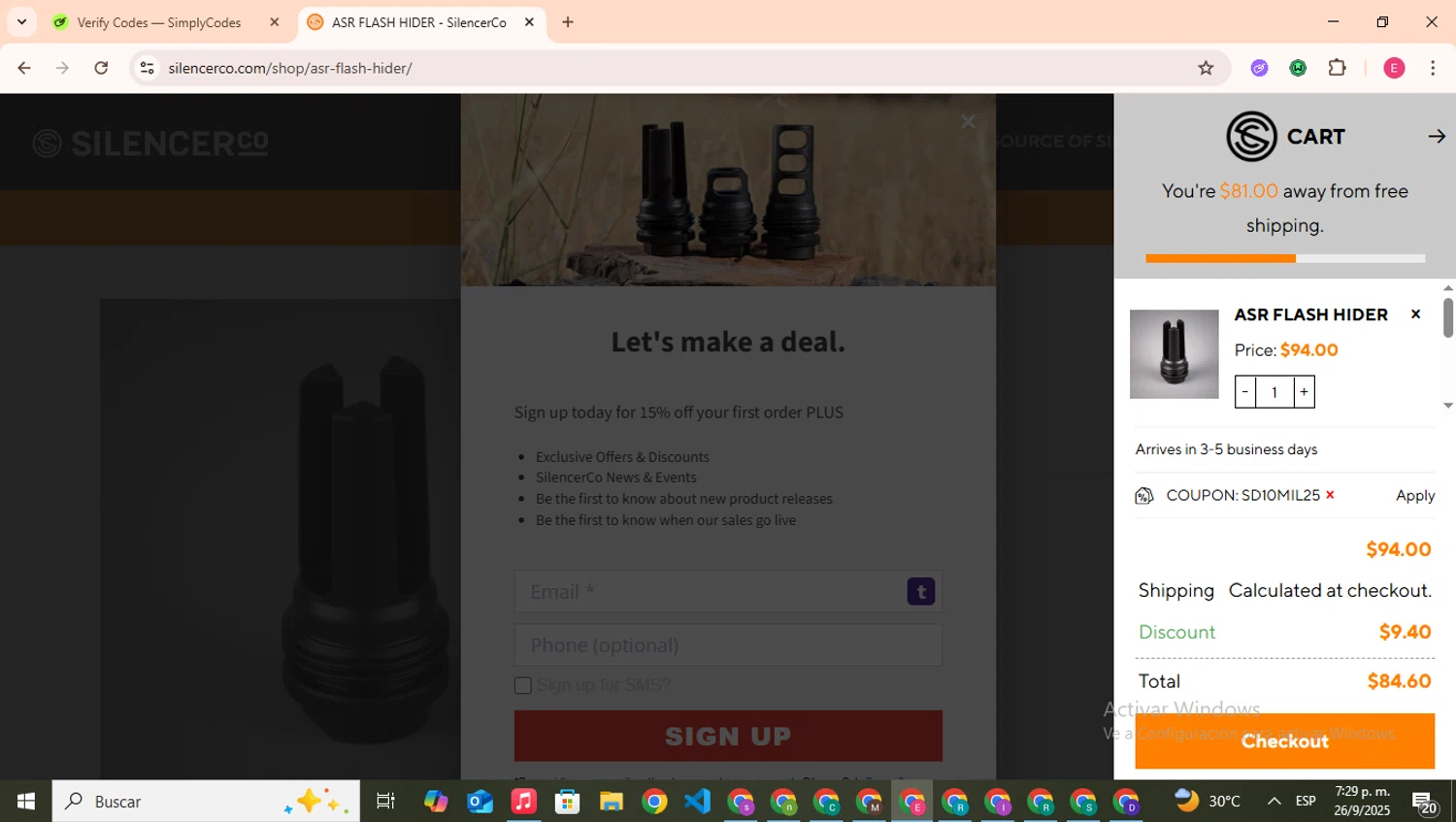Select the ASR FLASH HIDER - SilencerCo tab
Screen dimensions: 1456x822
419,22
